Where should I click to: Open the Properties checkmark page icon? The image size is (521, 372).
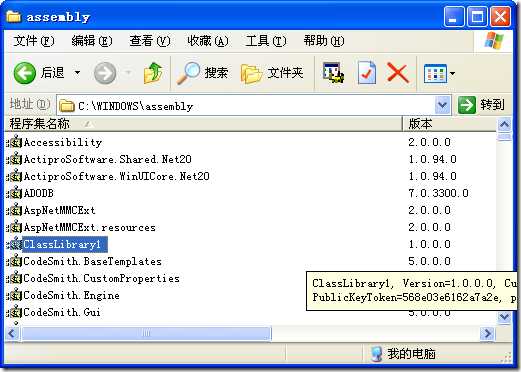367,72
